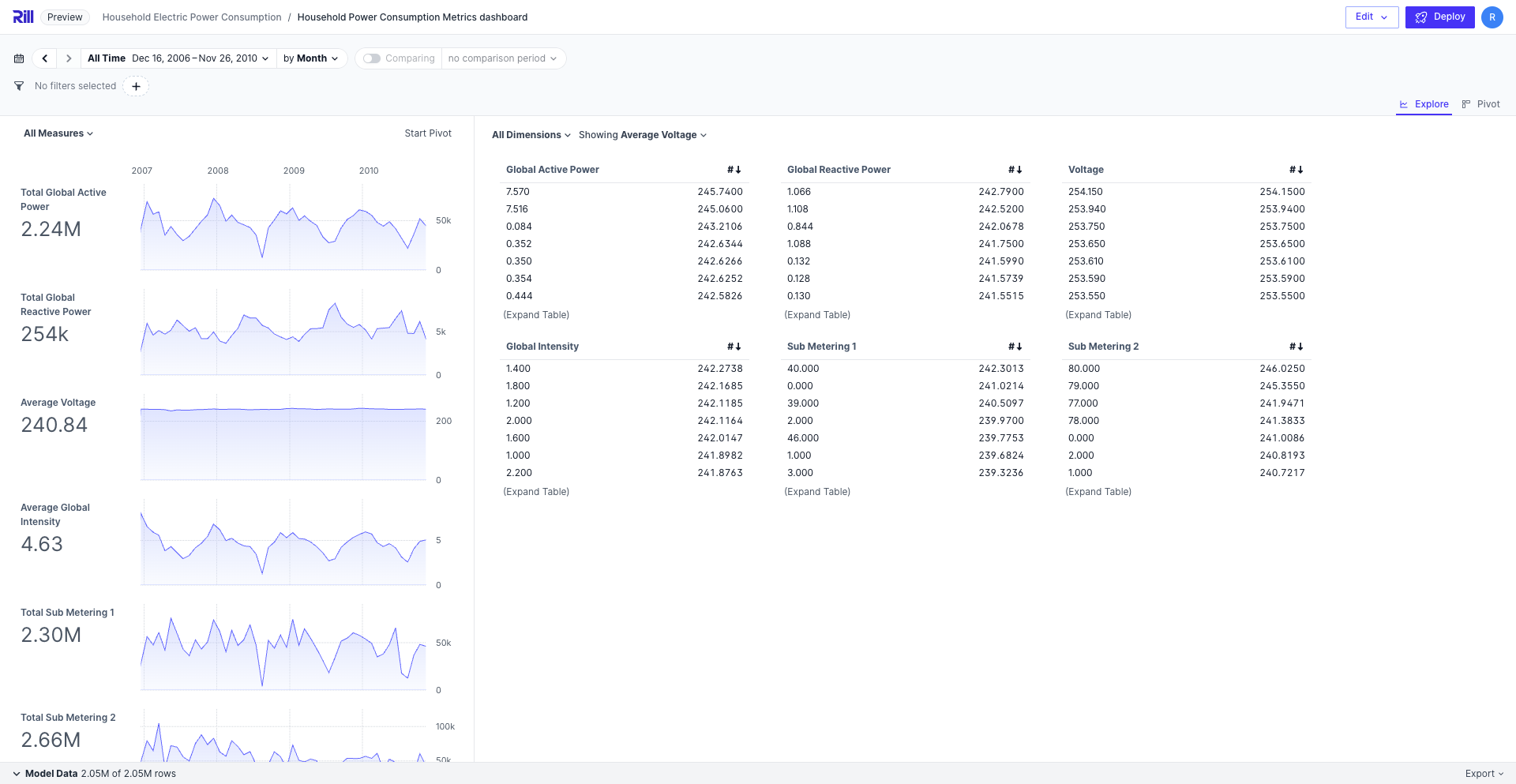Expand the All Dimensions dropdown
Screen dimensions: 1516x784
click(x=531, y=135)
